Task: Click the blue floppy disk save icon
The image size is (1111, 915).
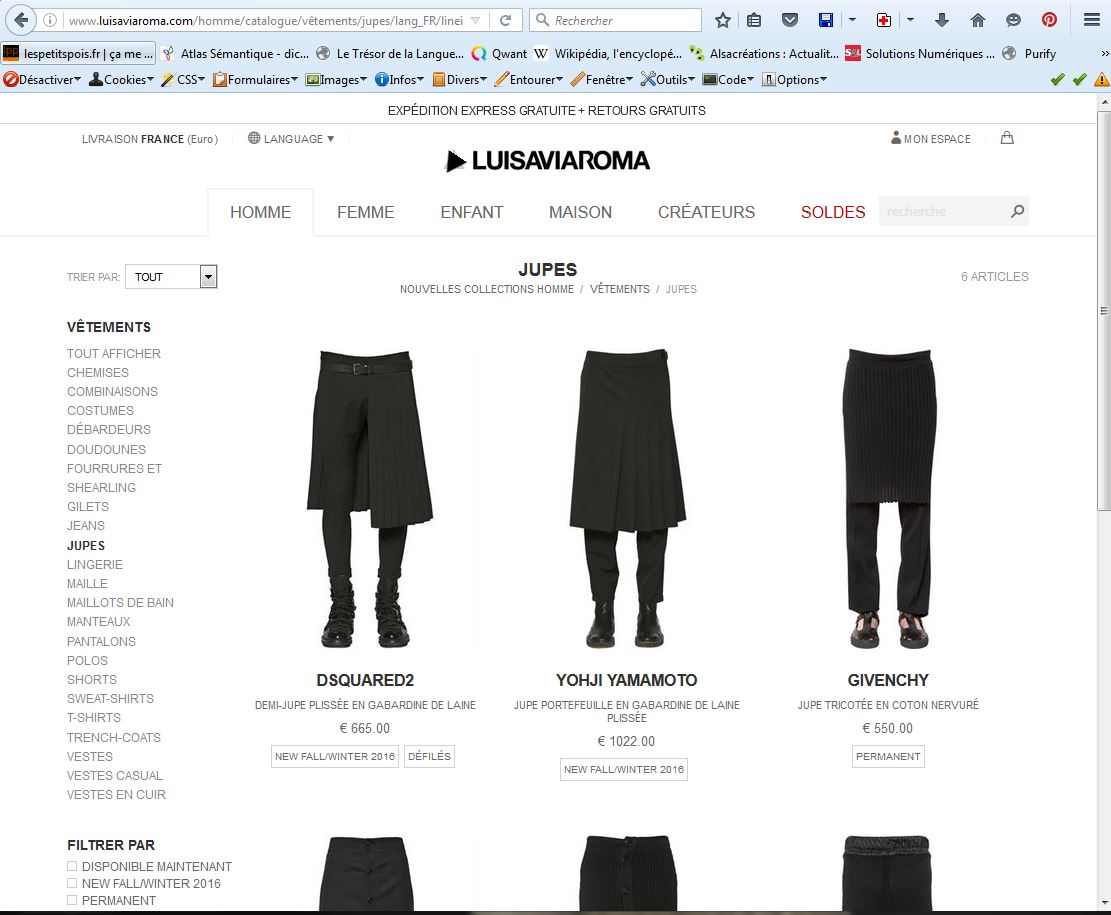Action: click(x=825, y=21)
